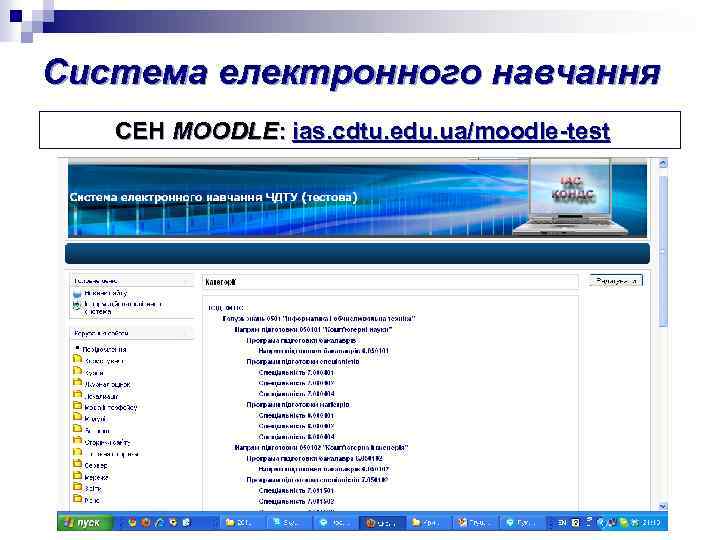Switch to the first folder taskbar button

click(243, 523)
